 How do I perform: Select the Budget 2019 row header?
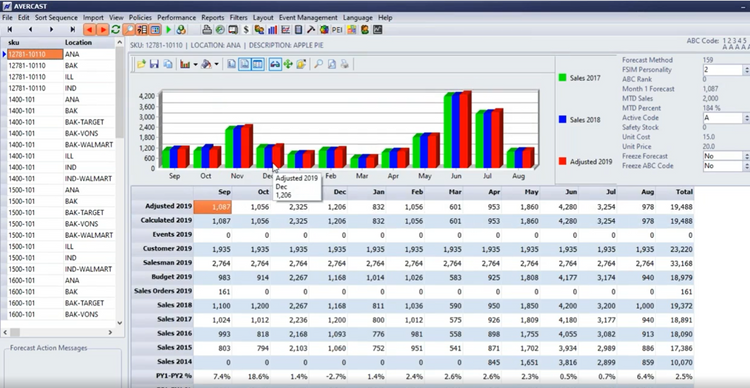point(163,277)
